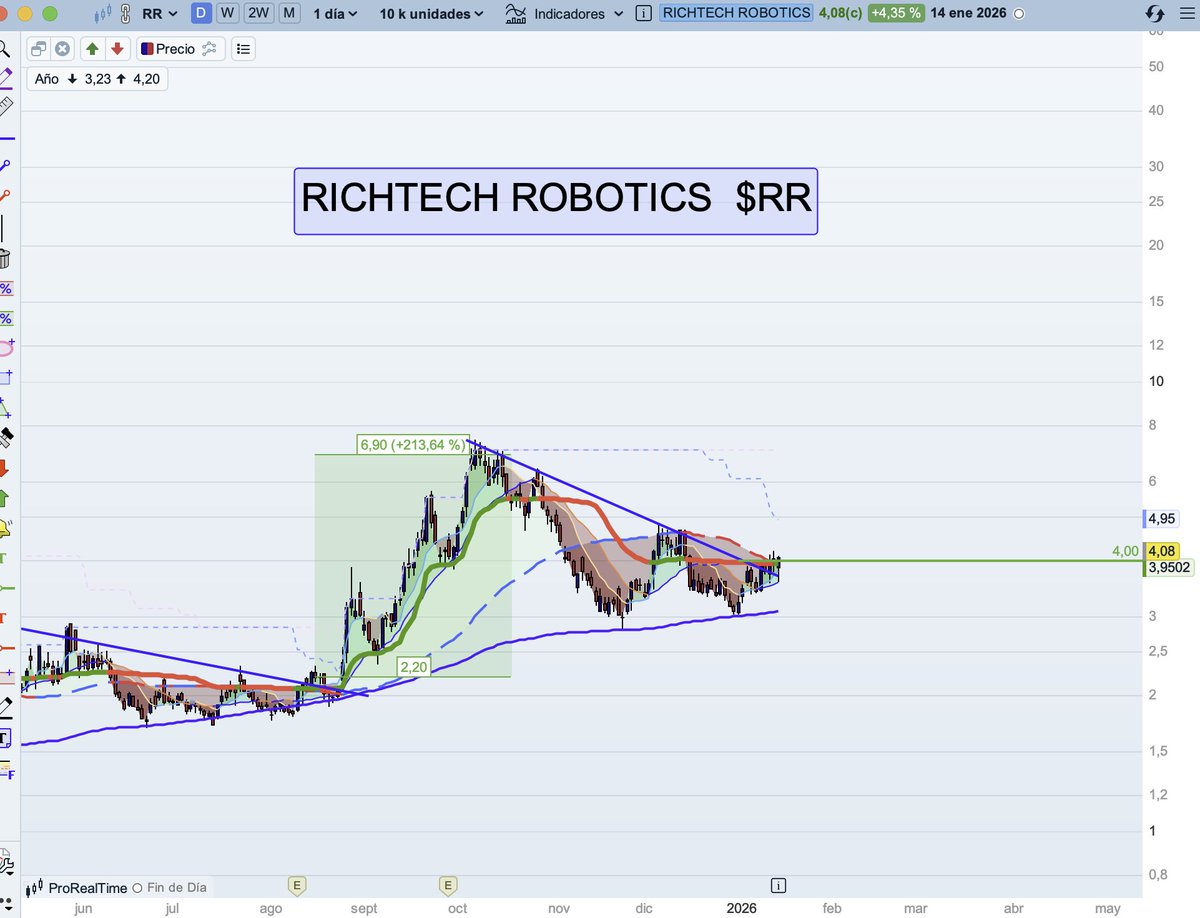Click the yellow alert bell tool

(5, 527)
